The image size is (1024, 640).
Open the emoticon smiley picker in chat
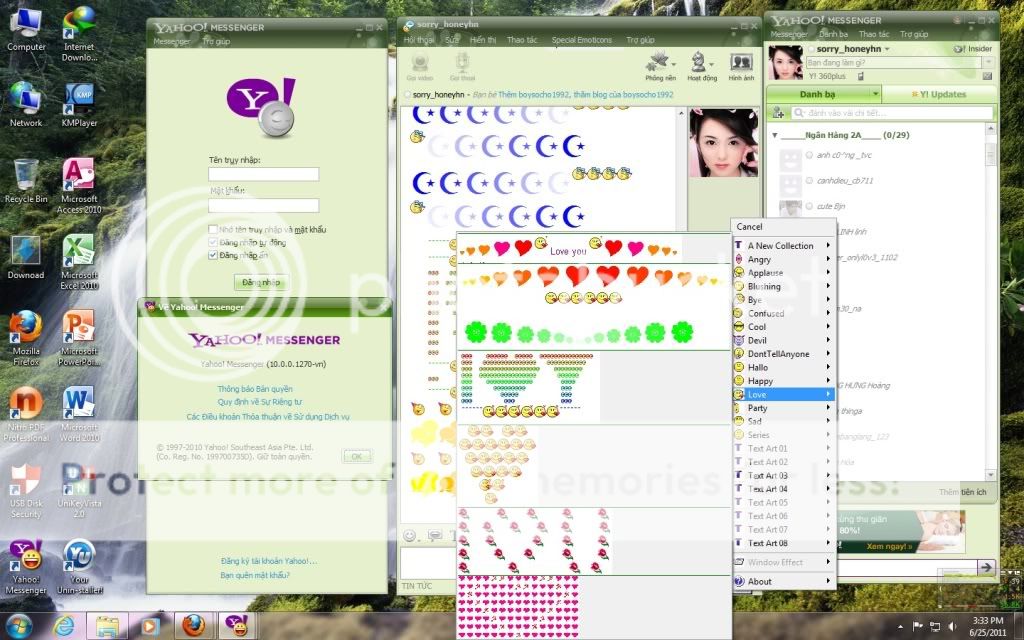click(x=409, y=536)
